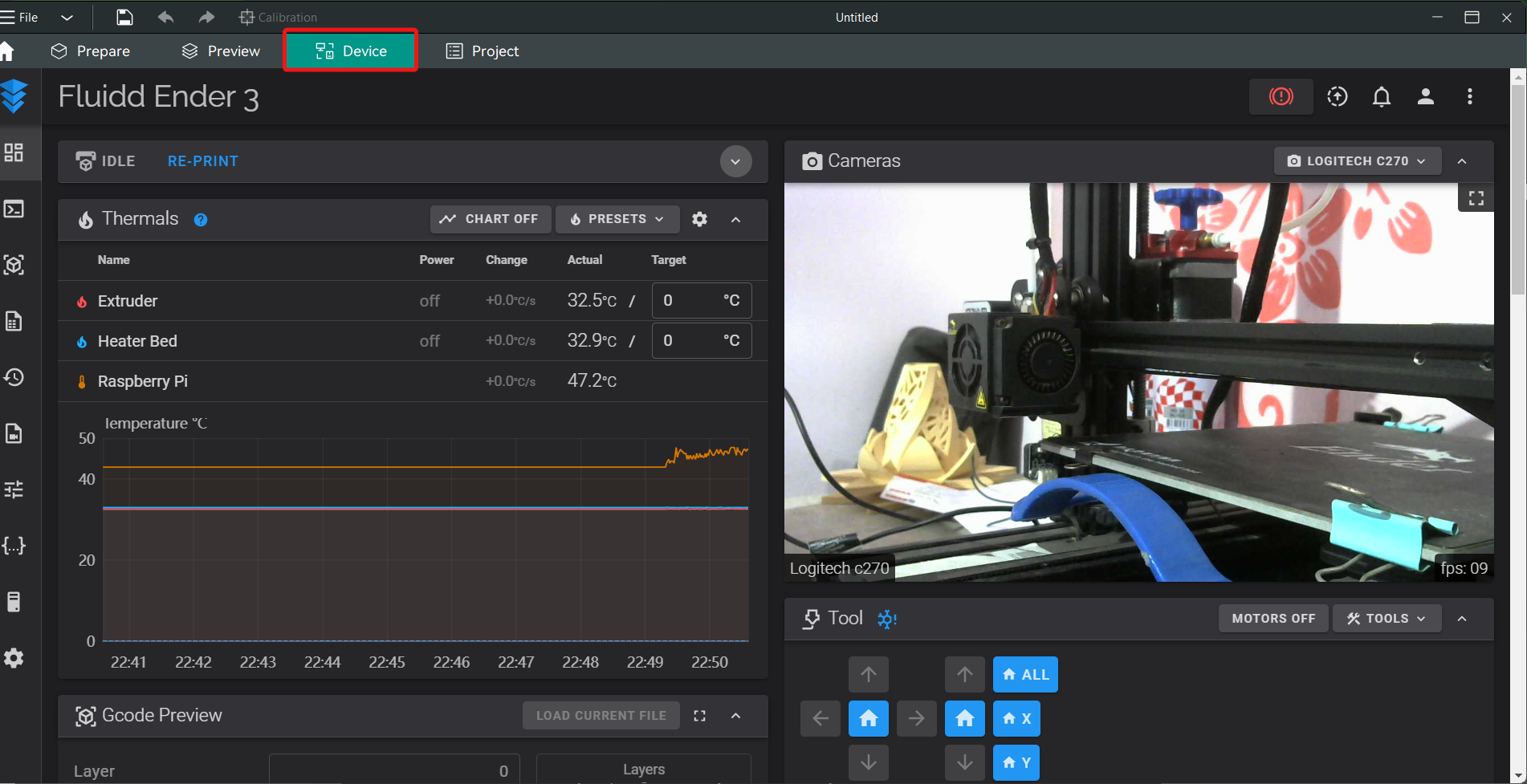Click the red emergency stop icon
1527x784 pixels.
pos(1281,96)
